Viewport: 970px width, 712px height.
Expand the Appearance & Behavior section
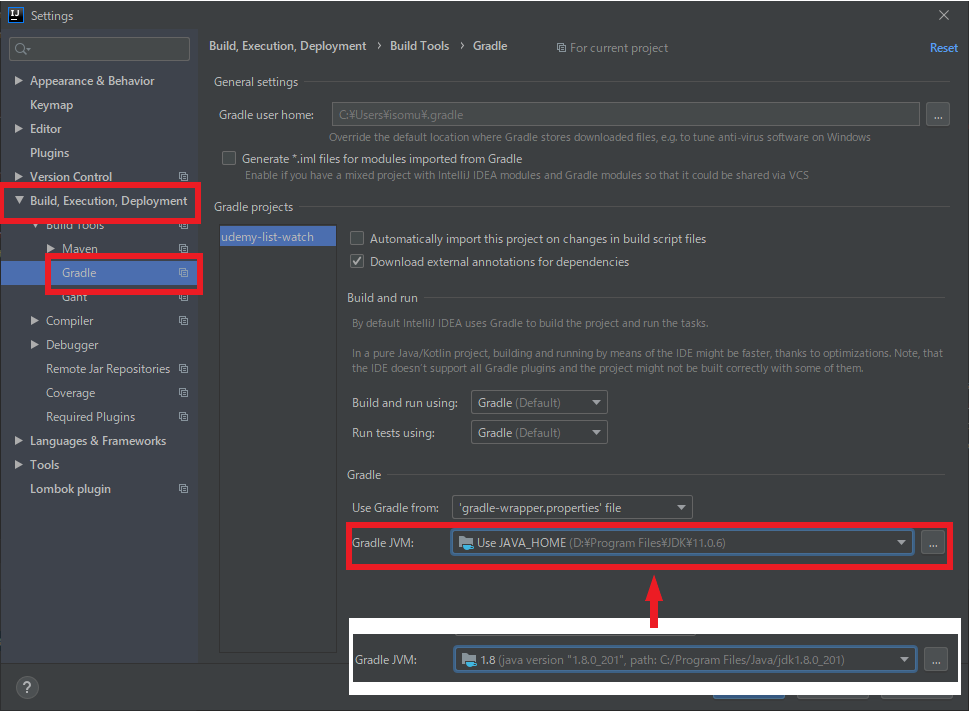tap(19, 80)
